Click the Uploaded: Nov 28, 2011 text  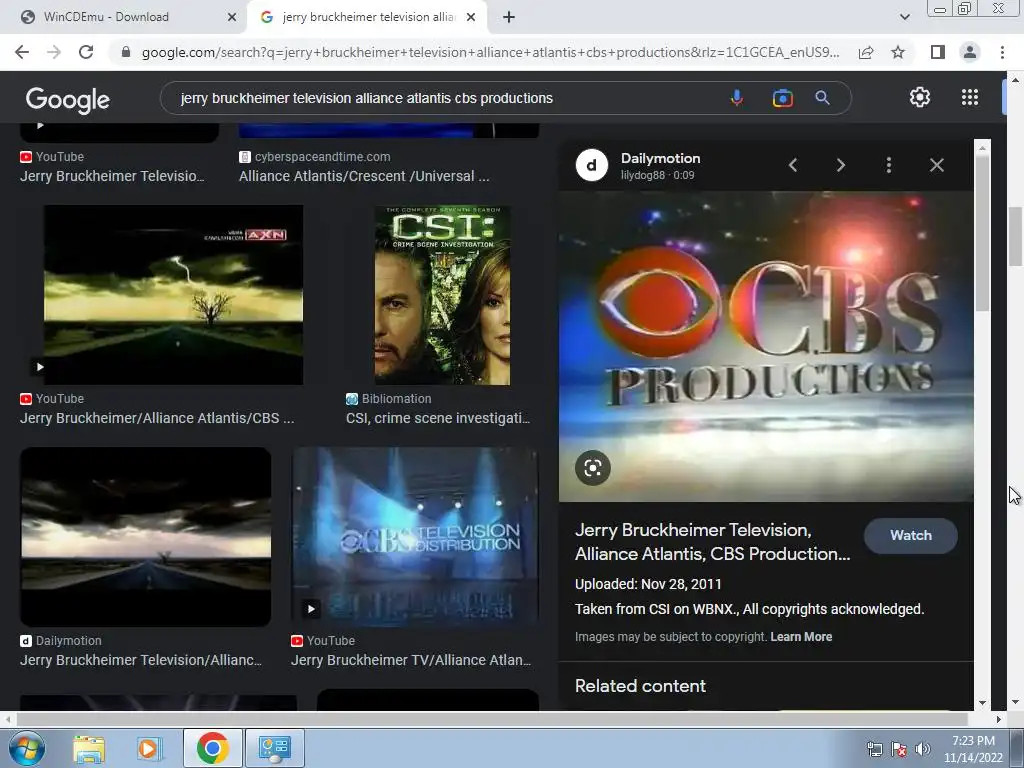648,584
